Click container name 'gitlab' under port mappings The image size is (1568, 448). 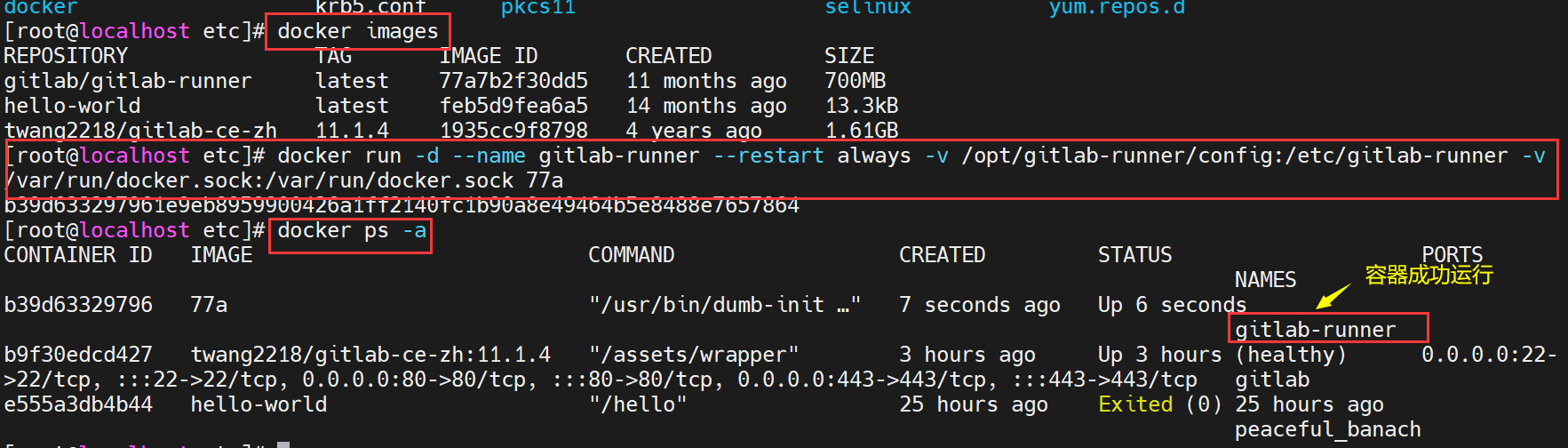click(x=1272, y=380)
